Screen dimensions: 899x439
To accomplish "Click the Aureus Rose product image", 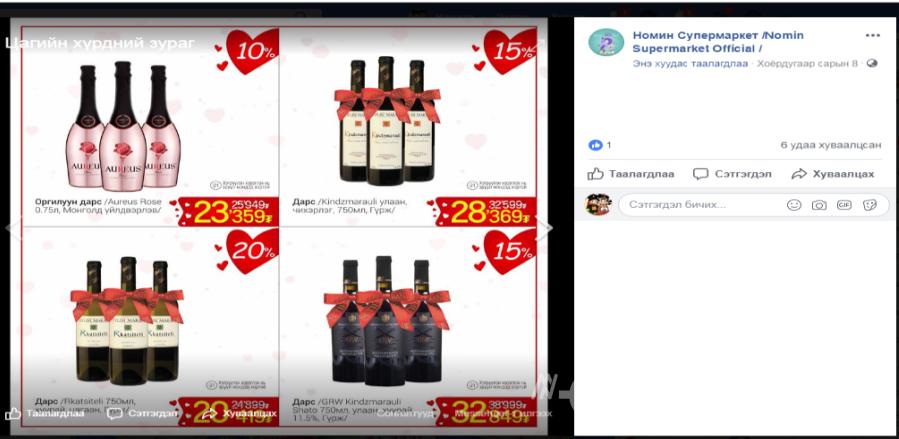I will click(x=122, y=126).
